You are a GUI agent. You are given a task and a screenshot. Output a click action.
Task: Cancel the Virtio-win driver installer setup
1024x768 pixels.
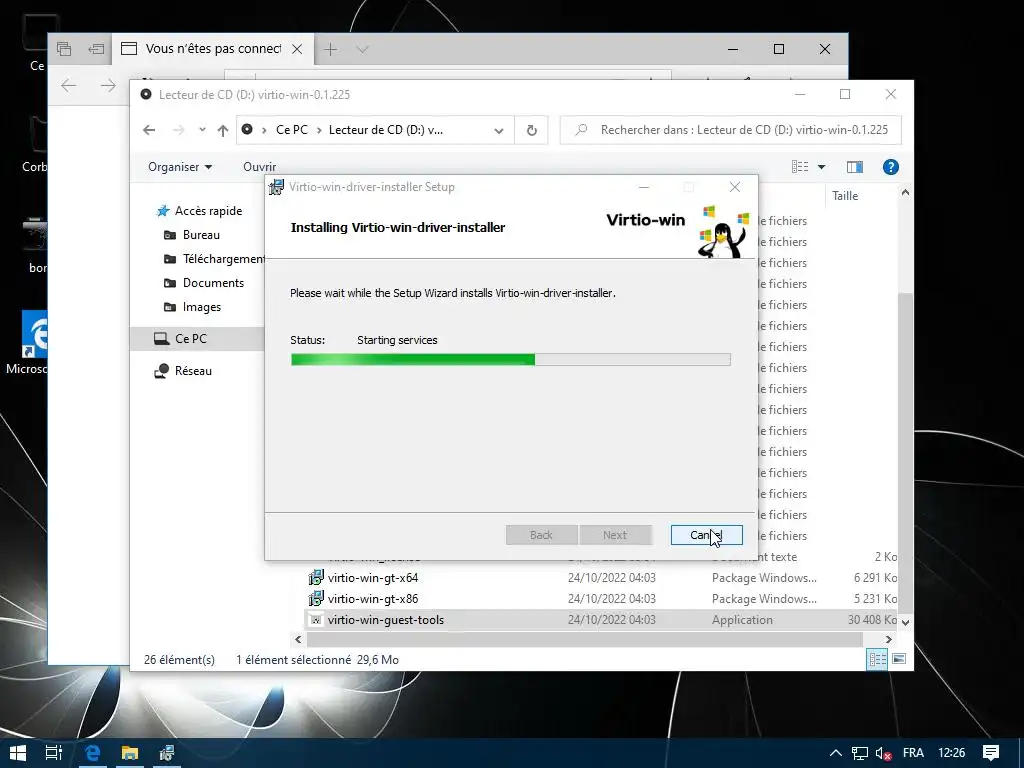click(x=706, y=535)
